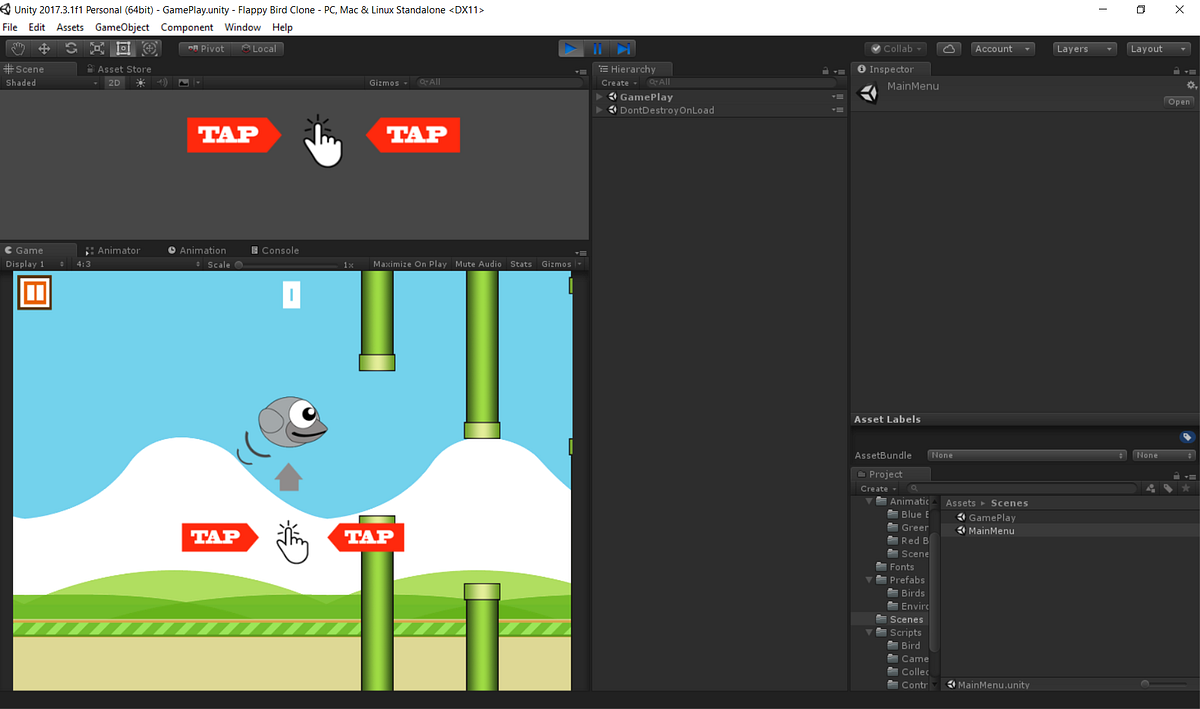Viewport: 1200px width, 709px height.
Task: Open the GameObject menu
Action: 122,27
